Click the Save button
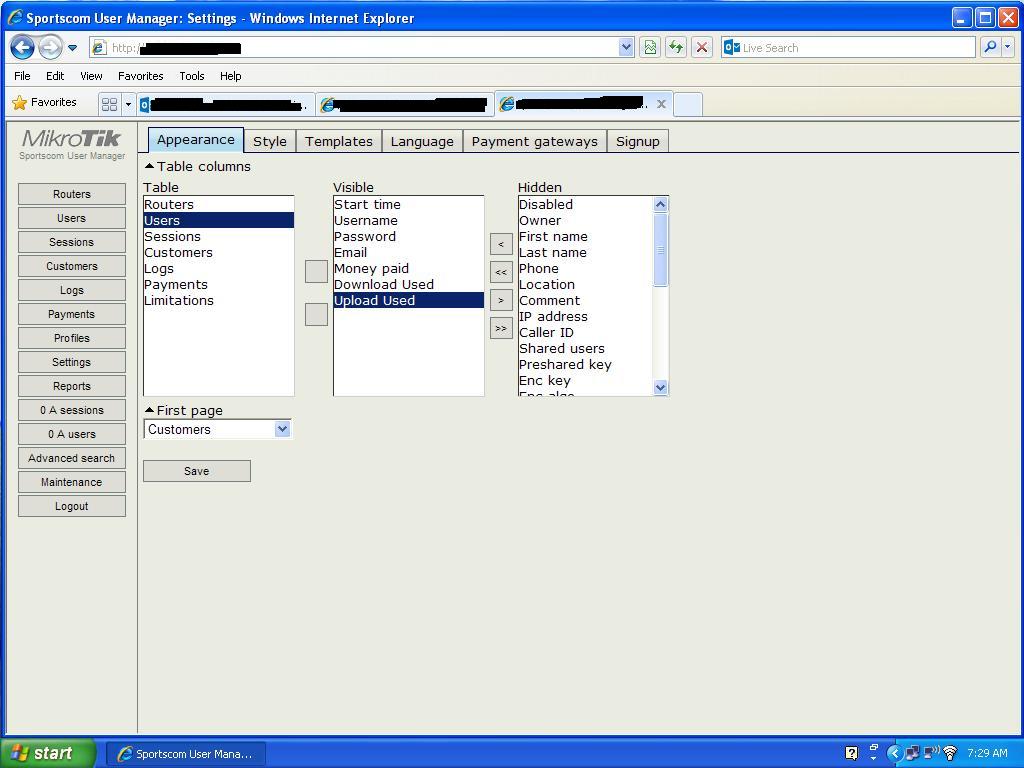The image size is (1024, 768). click(197, 471)
